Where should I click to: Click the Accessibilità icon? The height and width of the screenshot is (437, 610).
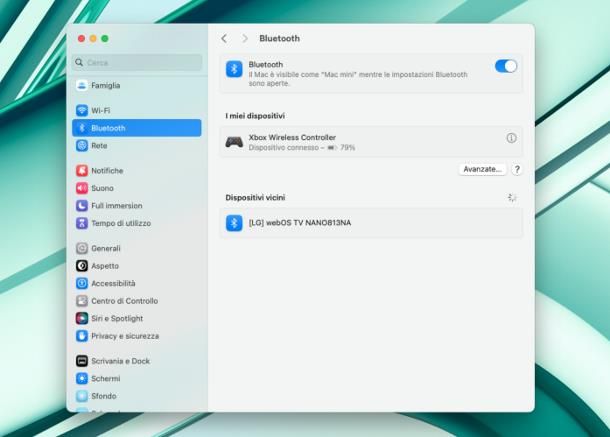click(82, 283)
